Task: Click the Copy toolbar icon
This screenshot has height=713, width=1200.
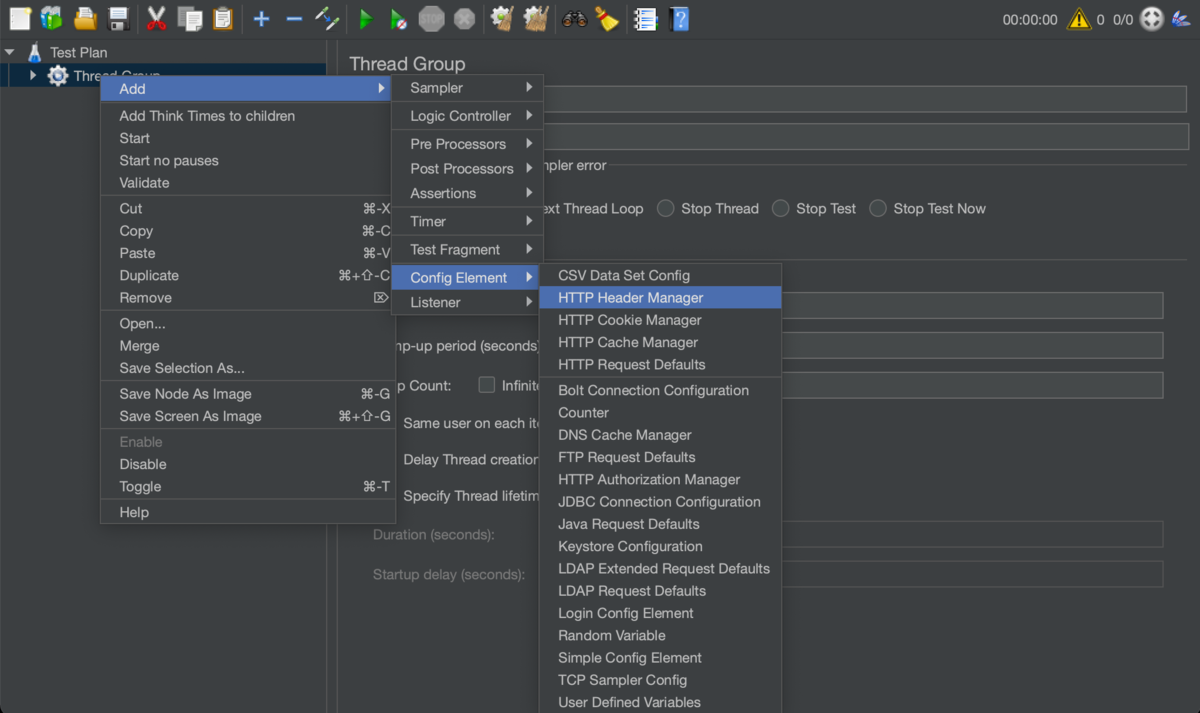Action: (189, 18)
